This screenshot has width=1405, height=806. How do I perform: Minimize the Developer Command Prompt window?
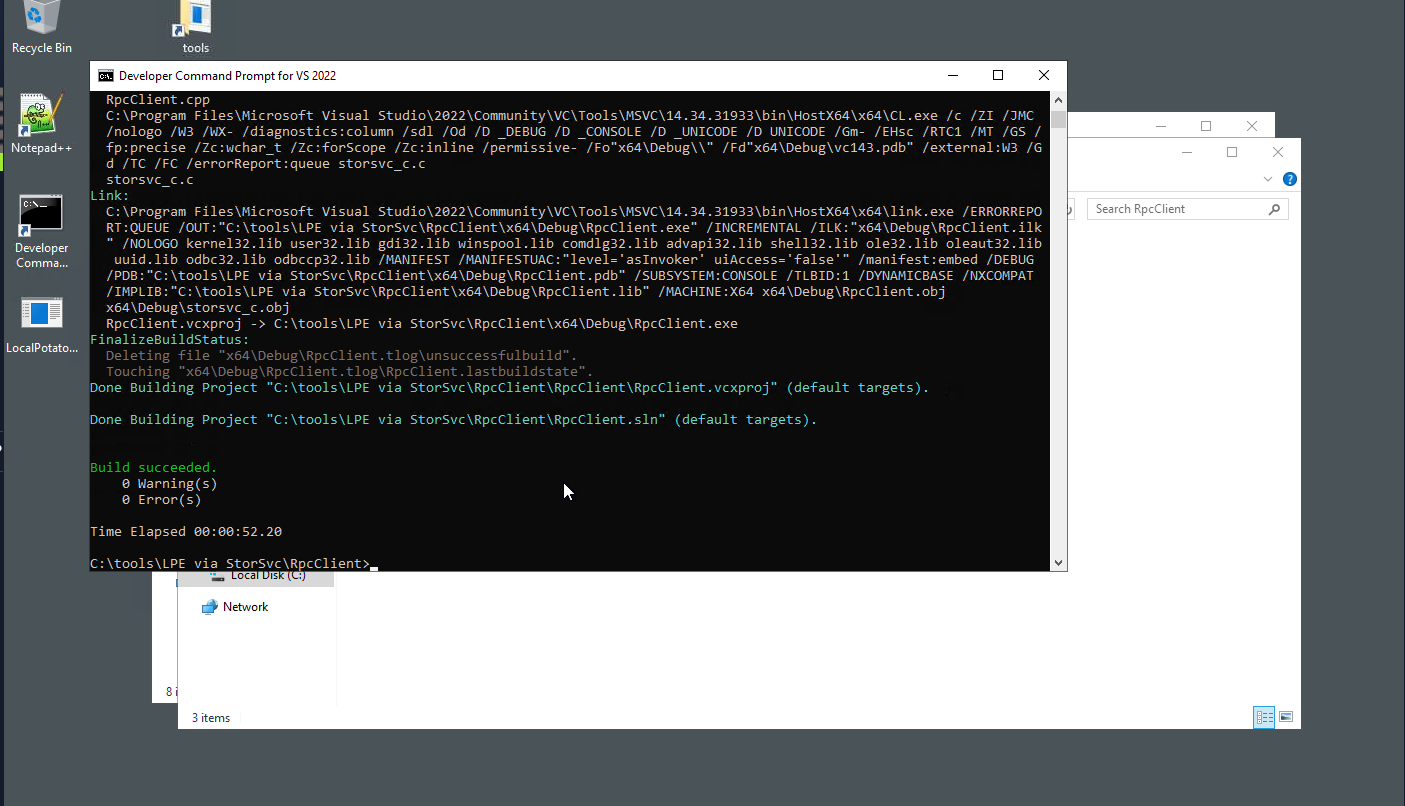pos(952,76)
